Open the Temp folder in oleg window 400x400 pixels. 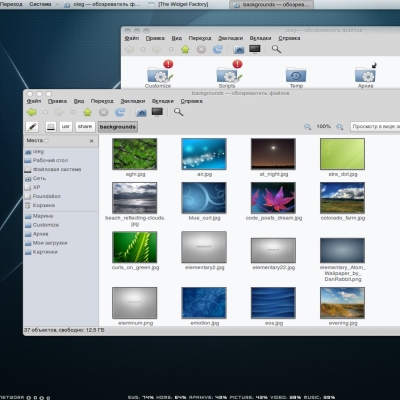296,77
